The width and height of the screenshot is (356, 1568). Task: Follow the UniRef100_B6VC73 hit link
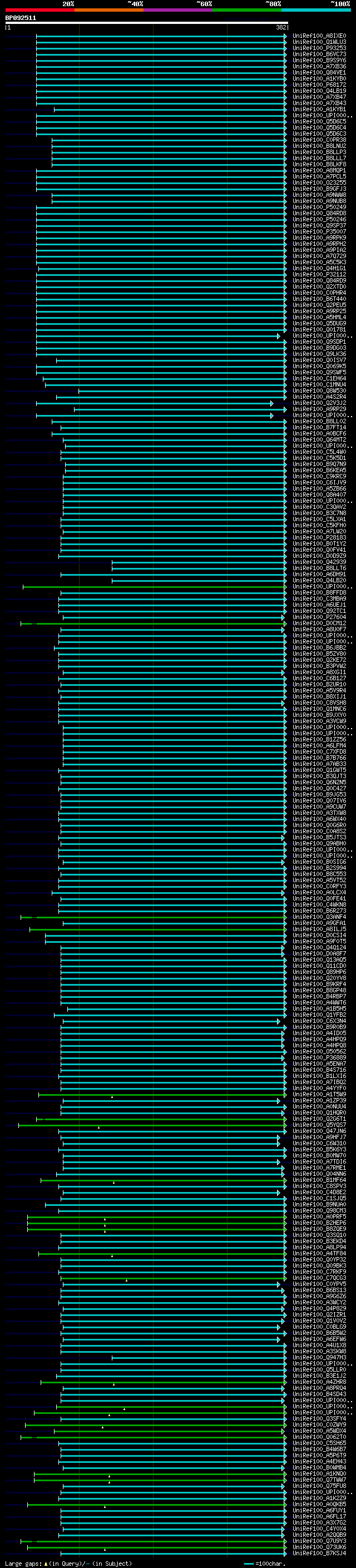point(319,54)
